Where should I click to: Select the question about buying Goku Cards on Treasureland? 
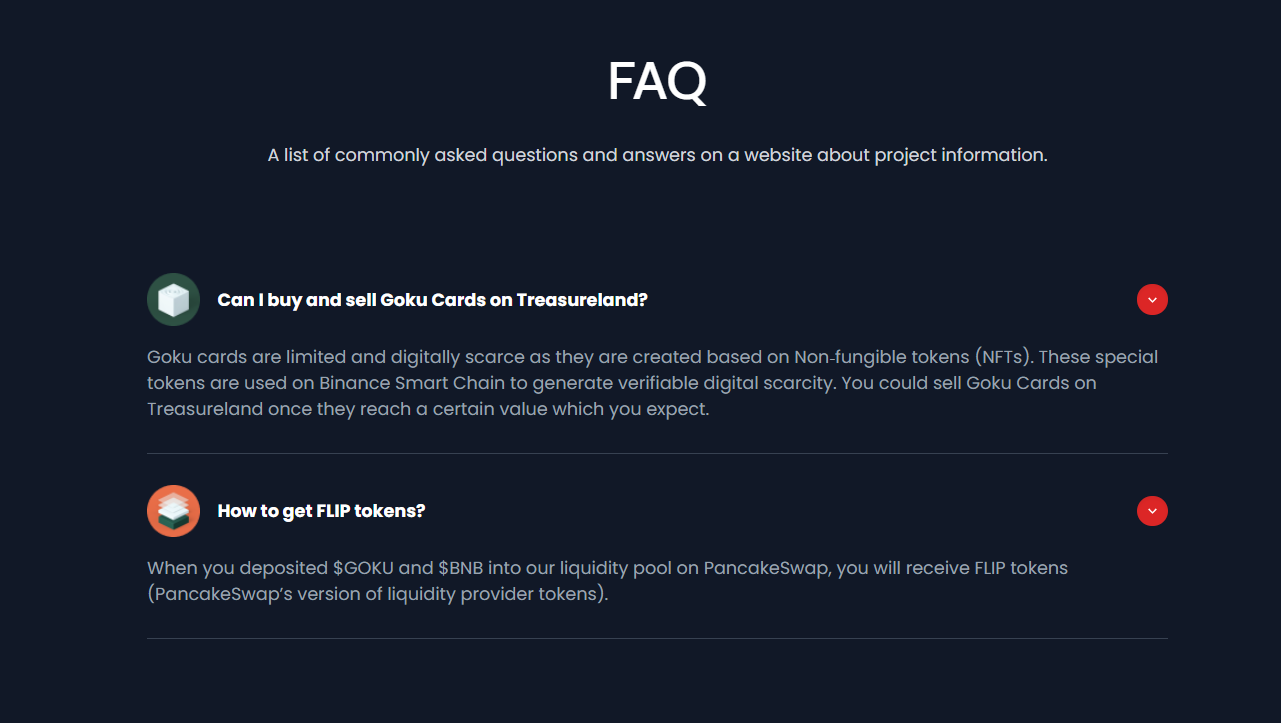[x=432, y=300]
